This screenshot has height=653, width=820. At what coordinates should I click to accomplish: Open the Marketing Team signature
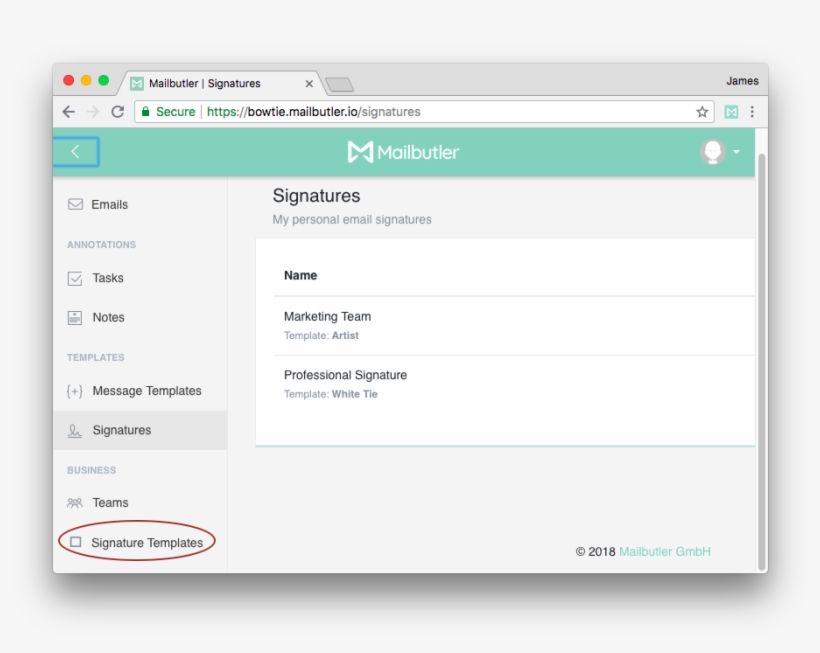(x=327, y=317)
